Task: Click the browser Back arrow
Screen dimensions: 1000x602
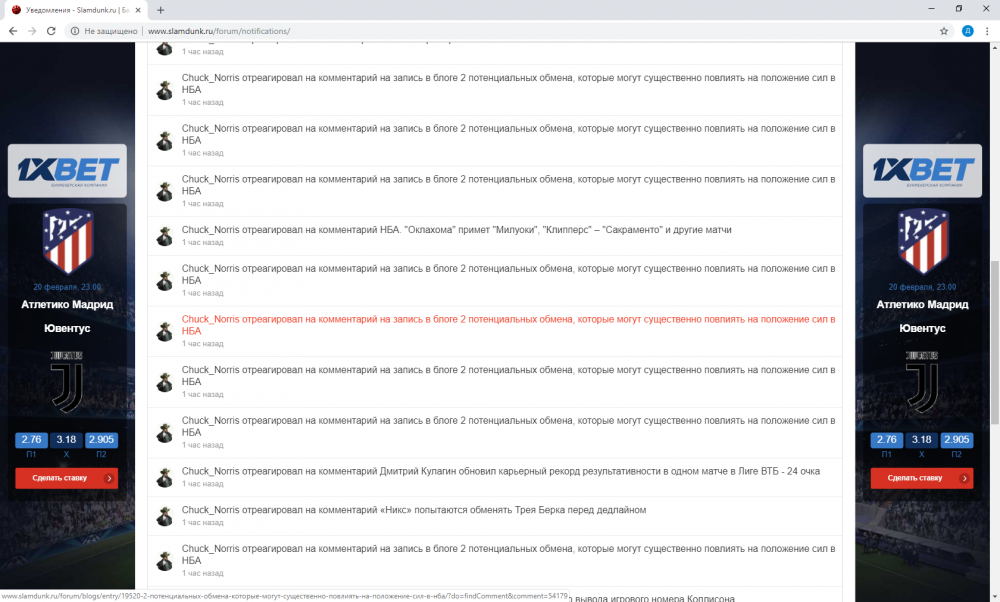Action: coord(13,31)
